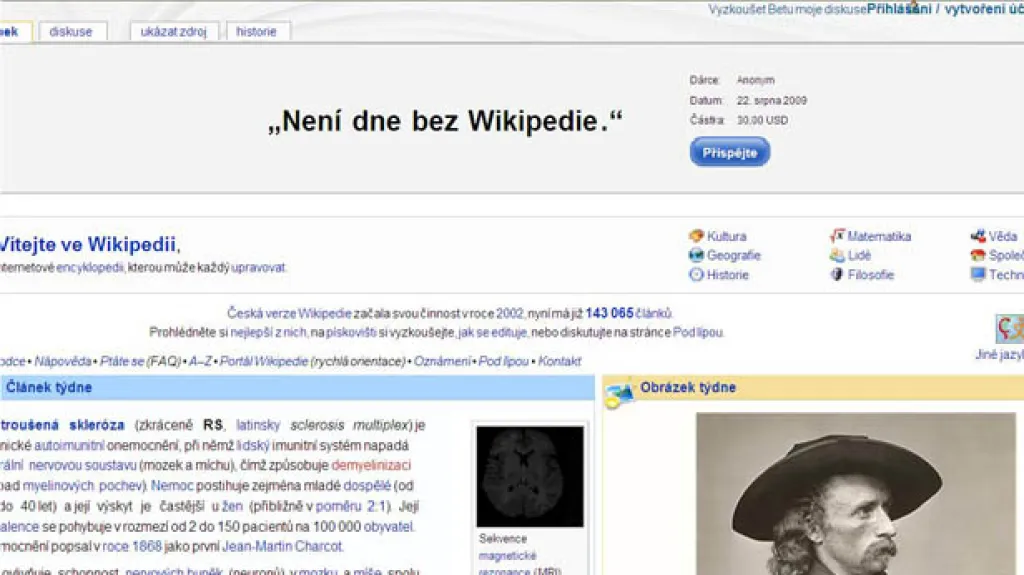
Task: Switch to the diskuse tab
Action: coord(71,31)
